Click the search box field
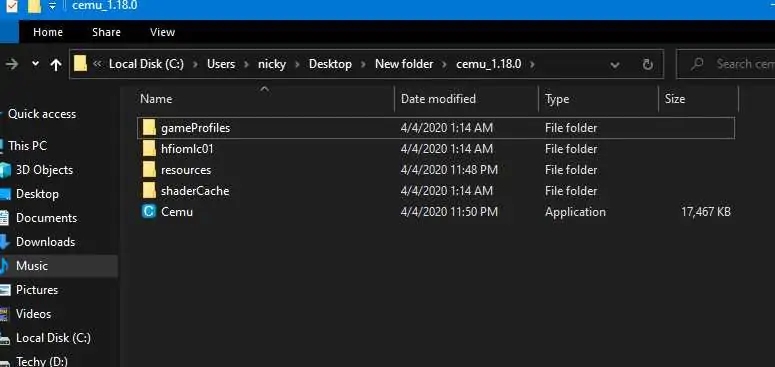This screenshot has height=367, width=775. pyautogui.click(x=726, y=64)
